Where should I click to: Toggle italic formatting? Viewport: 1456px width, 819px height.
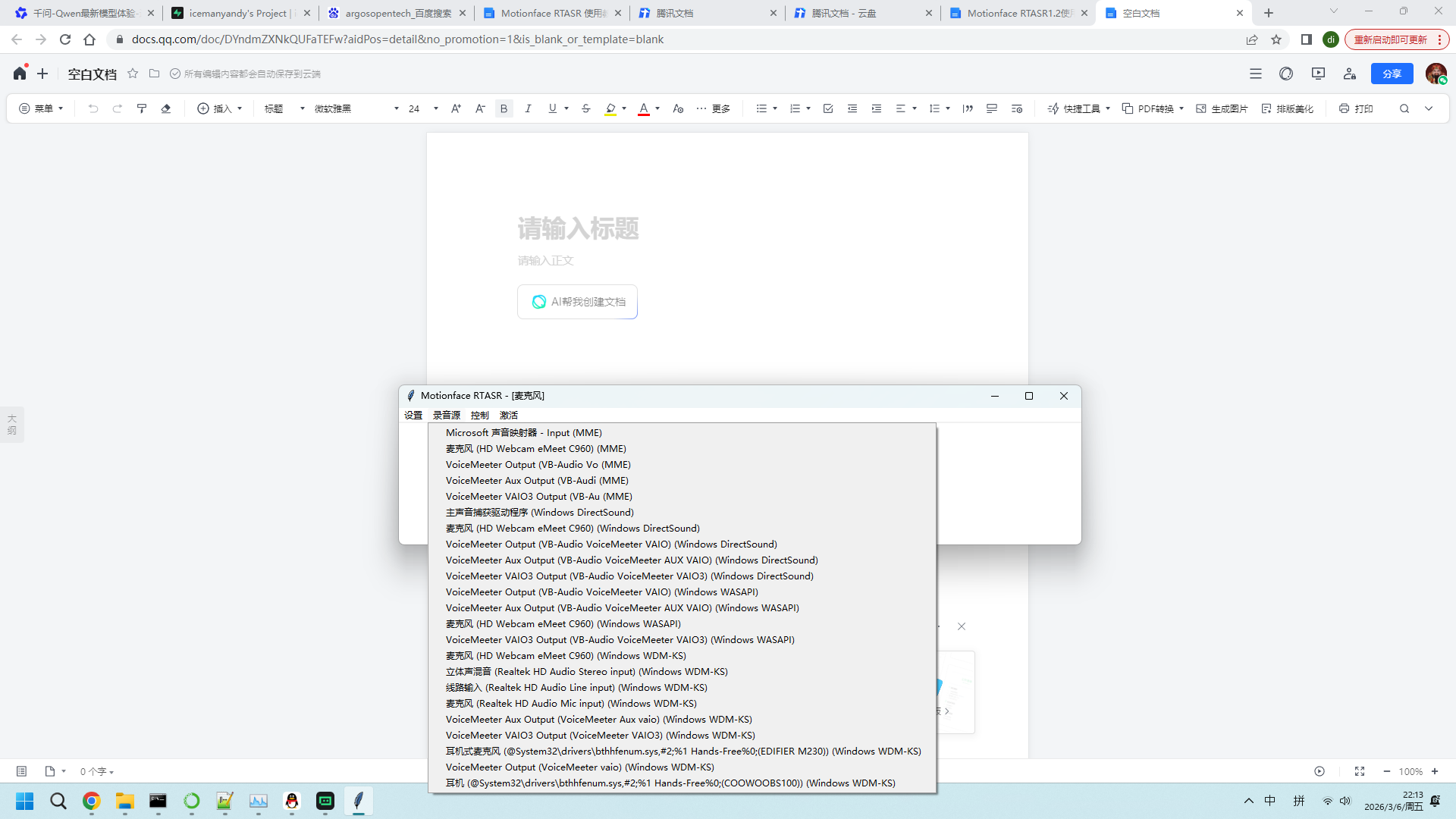pyautogui.click(x=529, y=108)
